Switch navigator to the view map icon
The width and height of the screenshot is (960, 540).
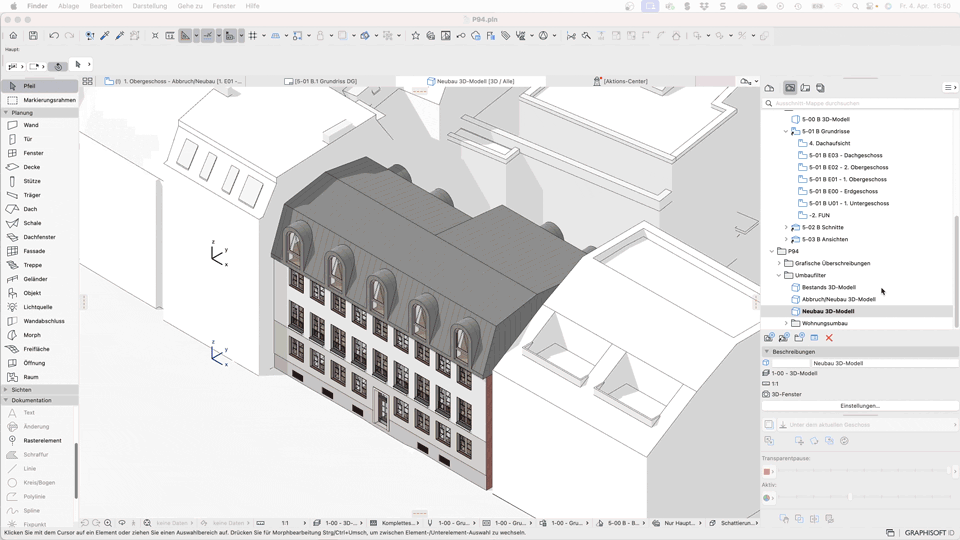(x=790, y=88)
